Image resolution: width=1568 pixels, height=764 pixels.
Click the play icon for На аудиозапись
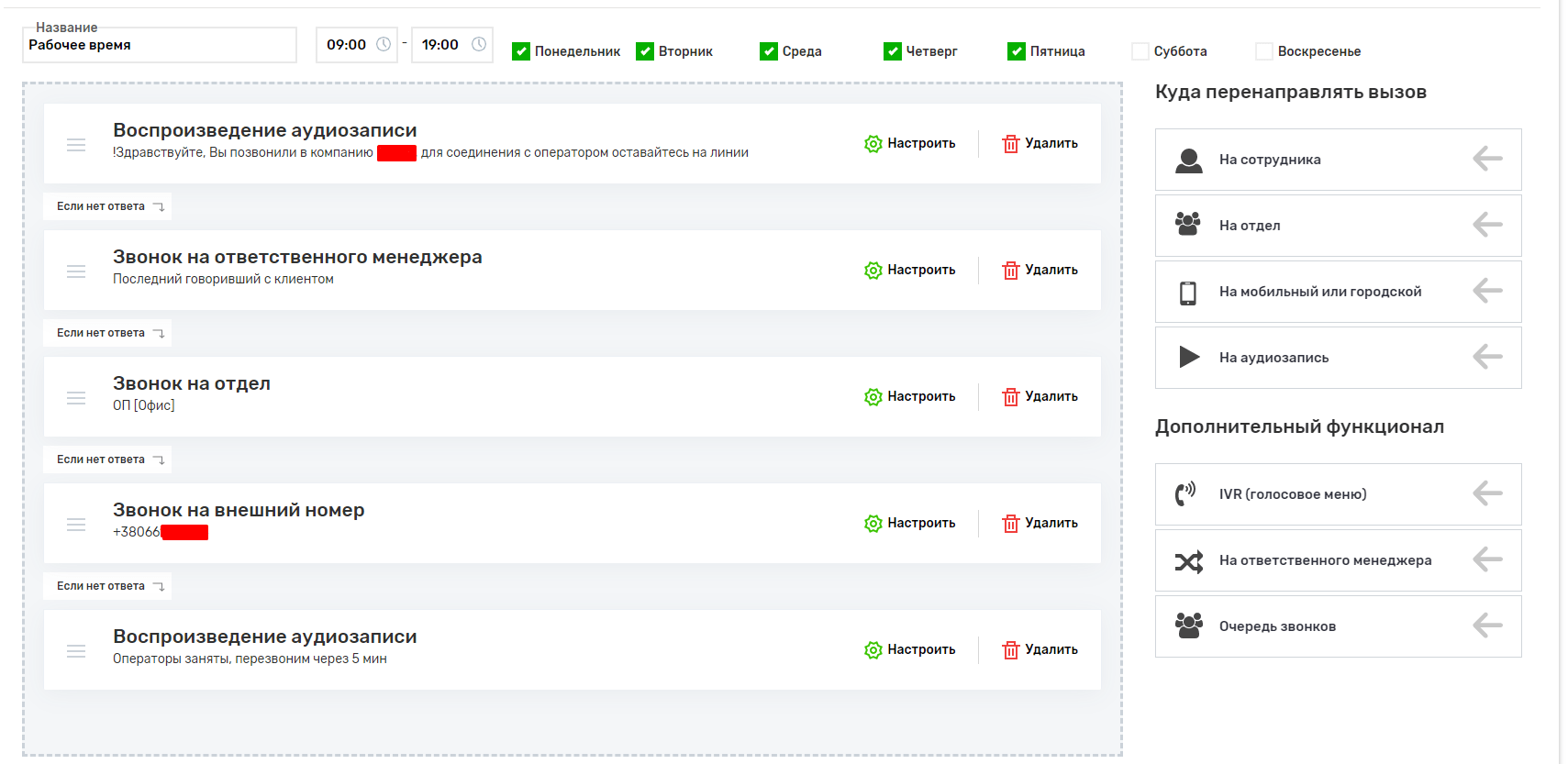(1189, 357)
